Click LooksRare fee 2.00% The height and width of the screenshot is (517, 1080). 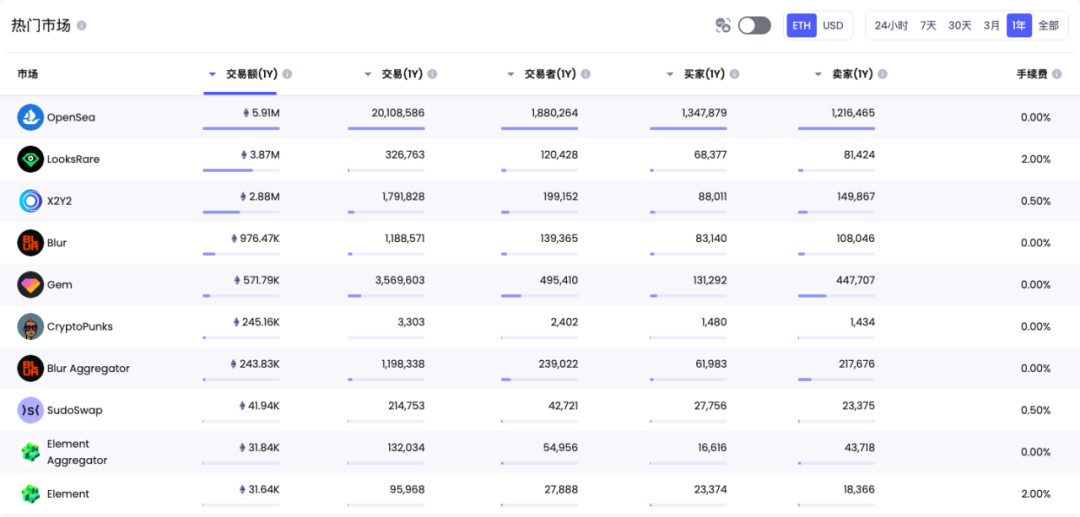tap(1035, 160)
